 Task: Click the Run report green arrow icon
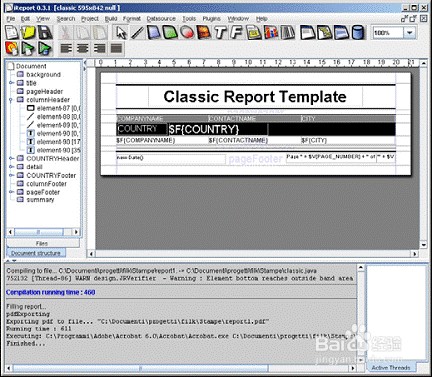[x=28, y=49]
